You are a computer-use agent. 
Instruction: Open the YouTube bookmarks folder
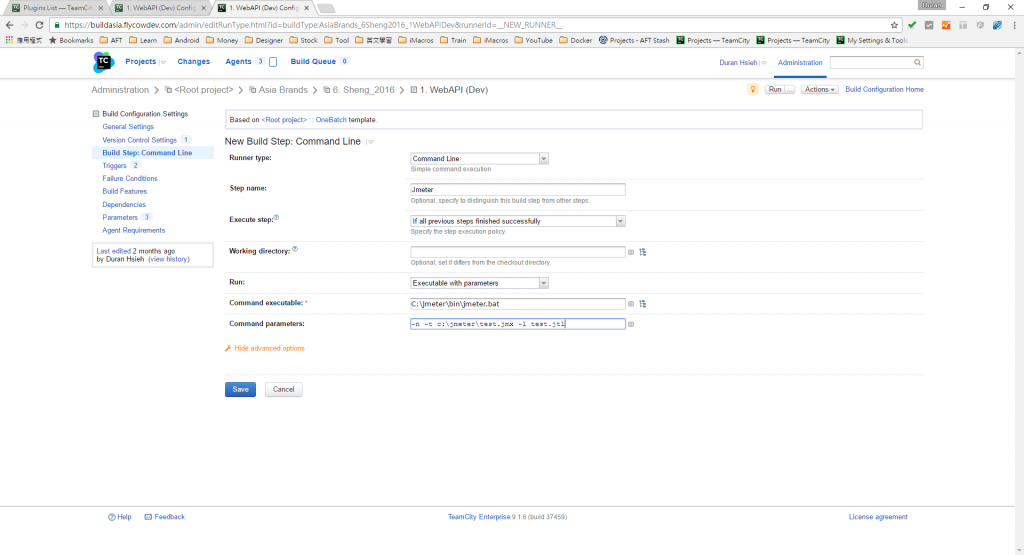pyautogui.click(x=533, y=40)
